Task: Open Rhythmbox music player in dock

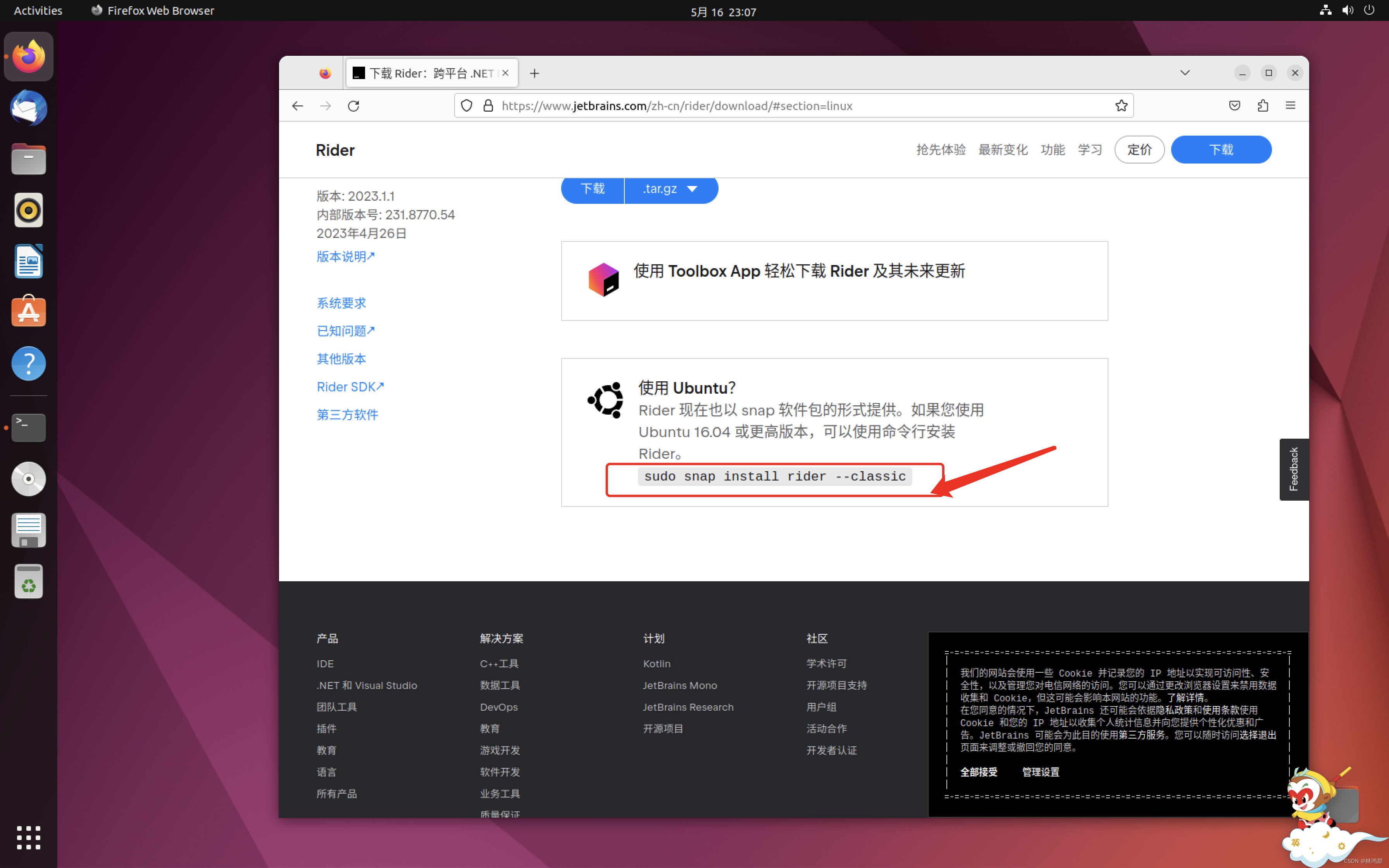Action: (x=29, y=210)
